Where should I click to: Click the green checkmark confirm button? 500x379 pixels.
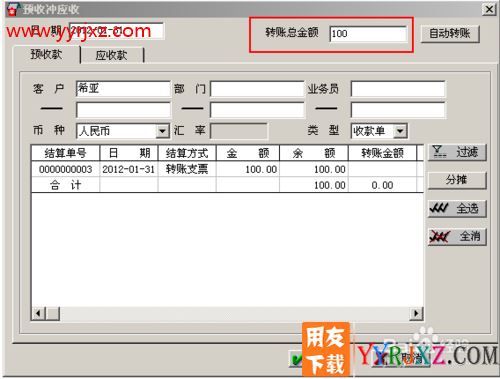[296, 359]
